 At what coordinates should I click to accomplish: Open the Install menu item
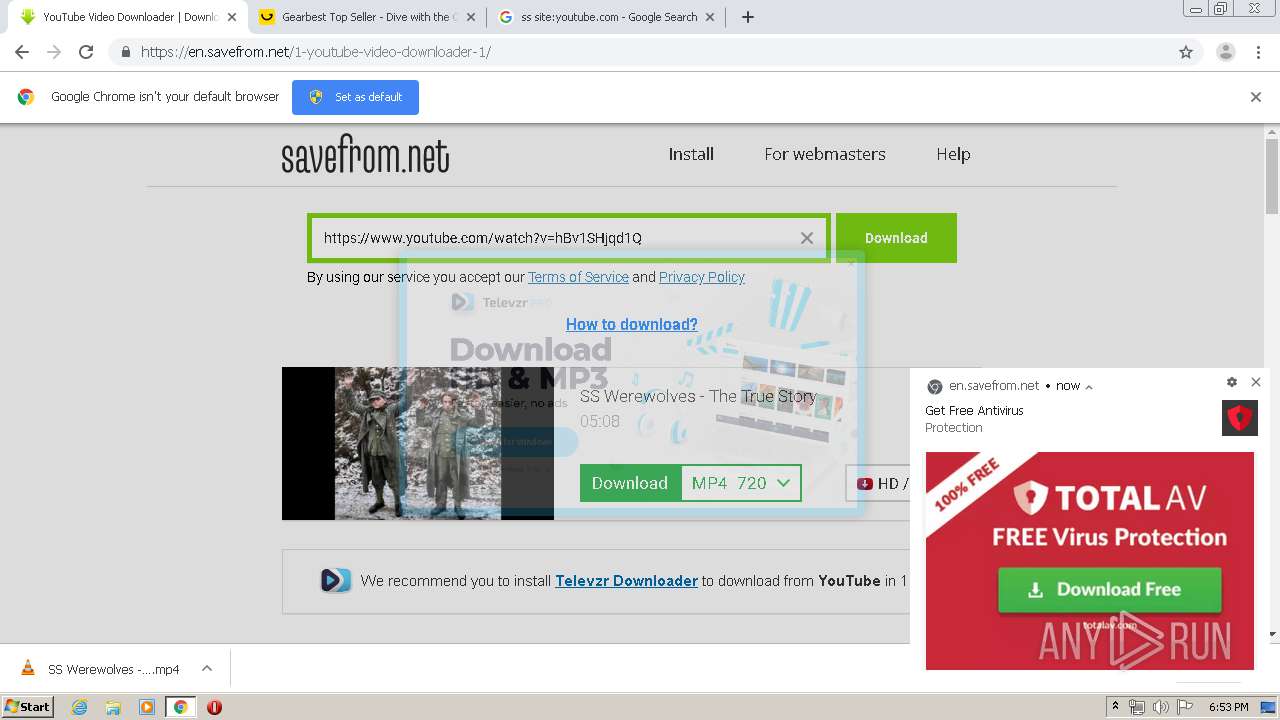click(x=691, y=154)
